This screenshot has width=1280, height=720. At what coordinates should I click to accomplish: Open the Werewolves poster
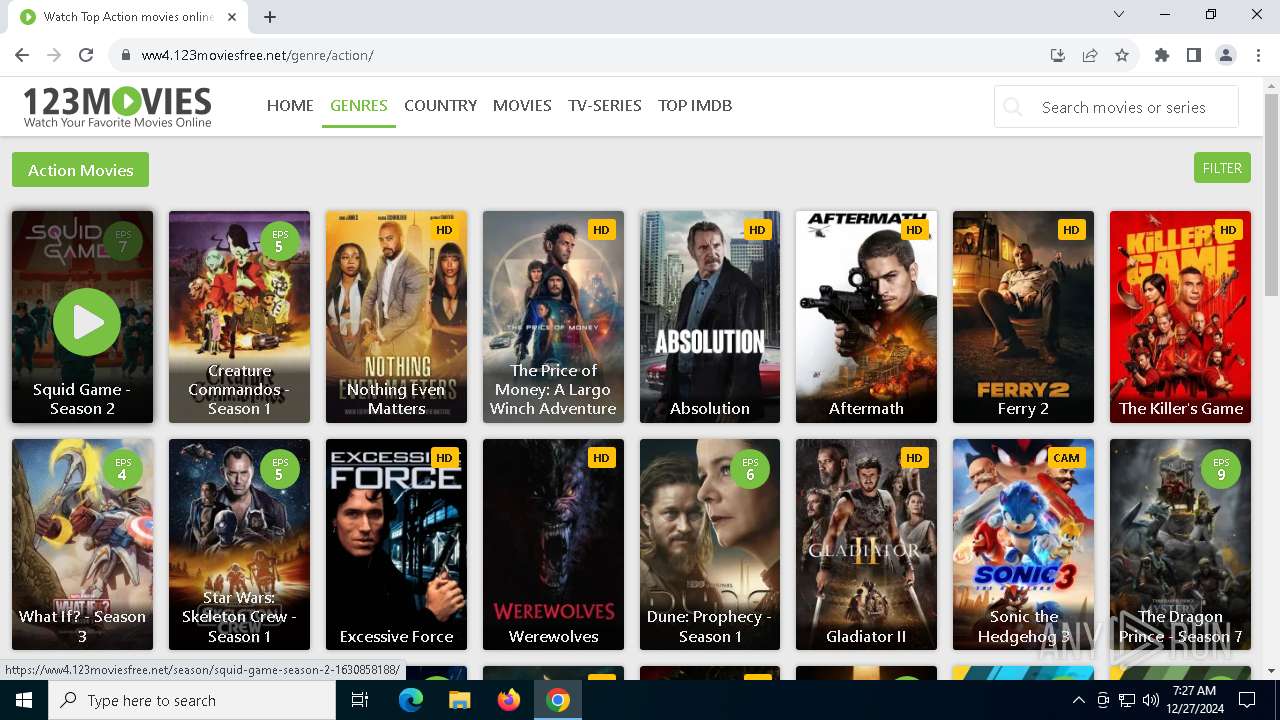[553, 544]
